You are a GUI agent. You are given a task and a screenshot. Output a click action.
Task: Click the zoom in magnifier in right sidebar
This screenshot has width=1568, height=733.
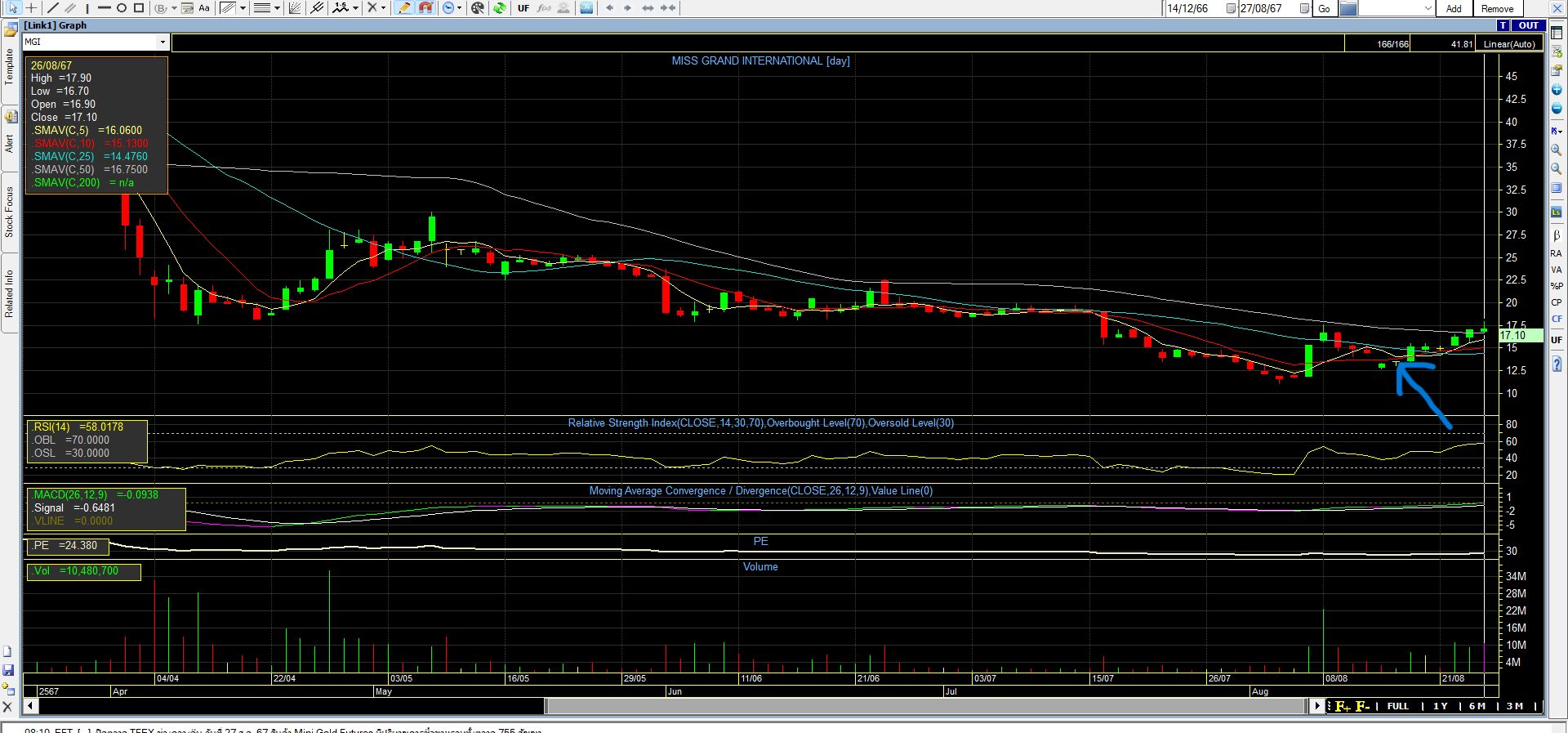pyautogui.click(x=1557, y=150)
